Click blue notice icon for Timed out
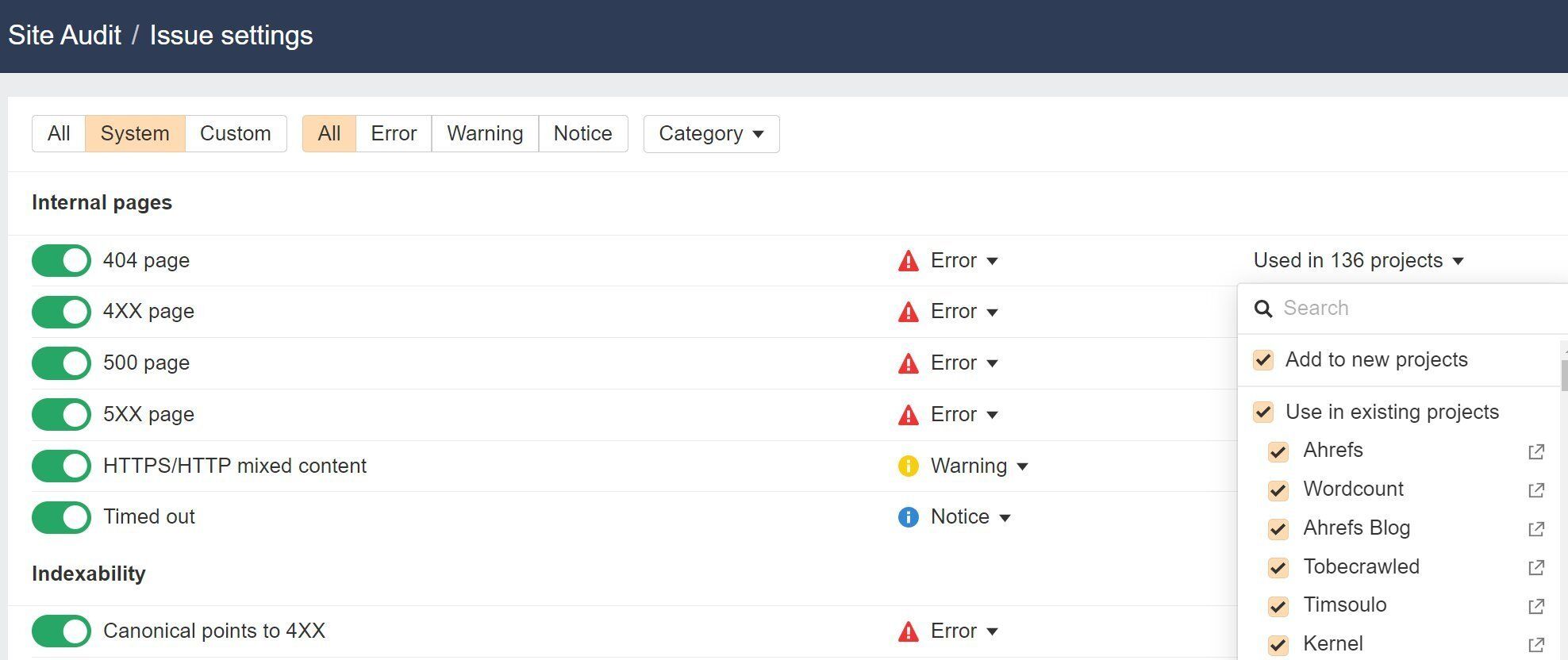The width and height of the screenshot is (1568, 660). click(908, 517)
